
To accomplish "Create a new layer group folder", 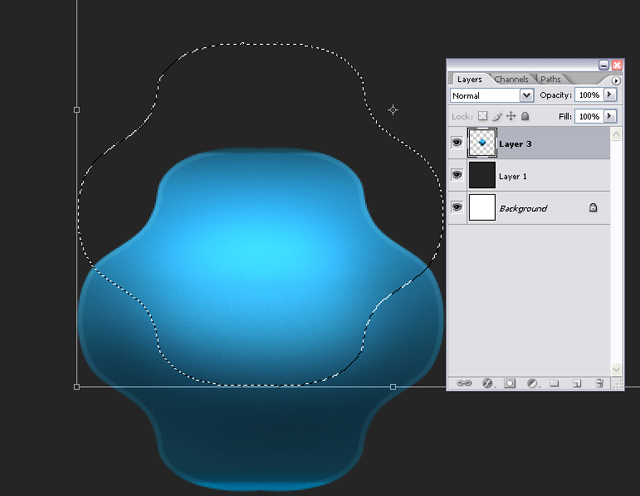I will point(554,383).
